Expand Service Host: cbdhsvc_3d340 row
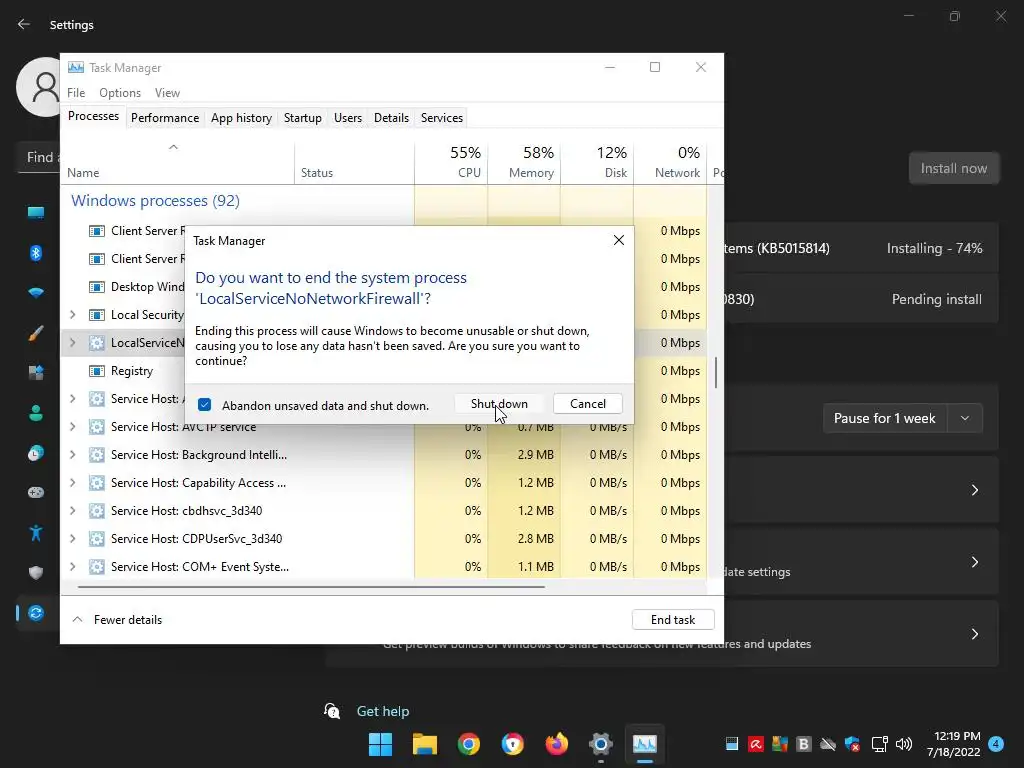1024x768 pixels. (x=72, y=511)
